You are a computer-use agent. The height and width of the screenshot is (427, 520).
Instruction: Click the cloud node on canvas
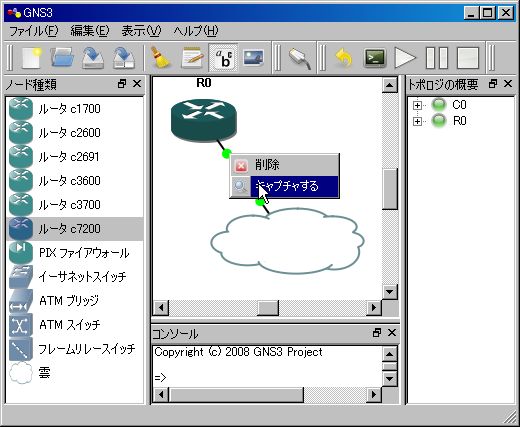(x=287, y=241)
